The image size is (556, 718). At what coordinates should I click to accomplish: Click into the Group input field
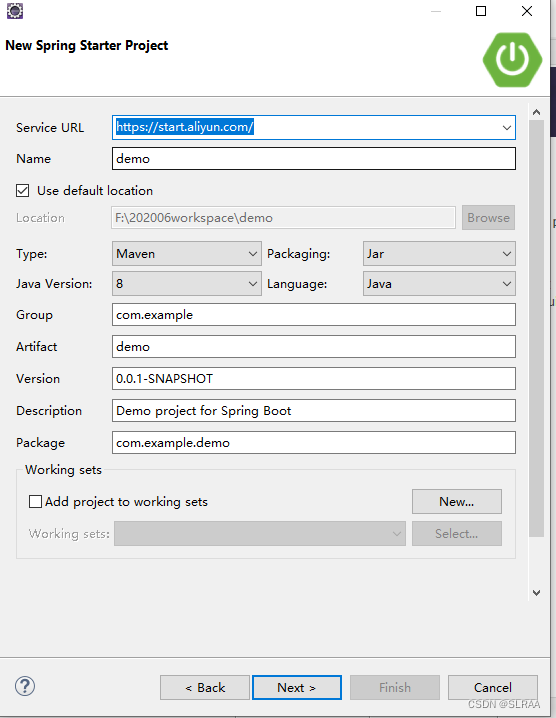314,315
